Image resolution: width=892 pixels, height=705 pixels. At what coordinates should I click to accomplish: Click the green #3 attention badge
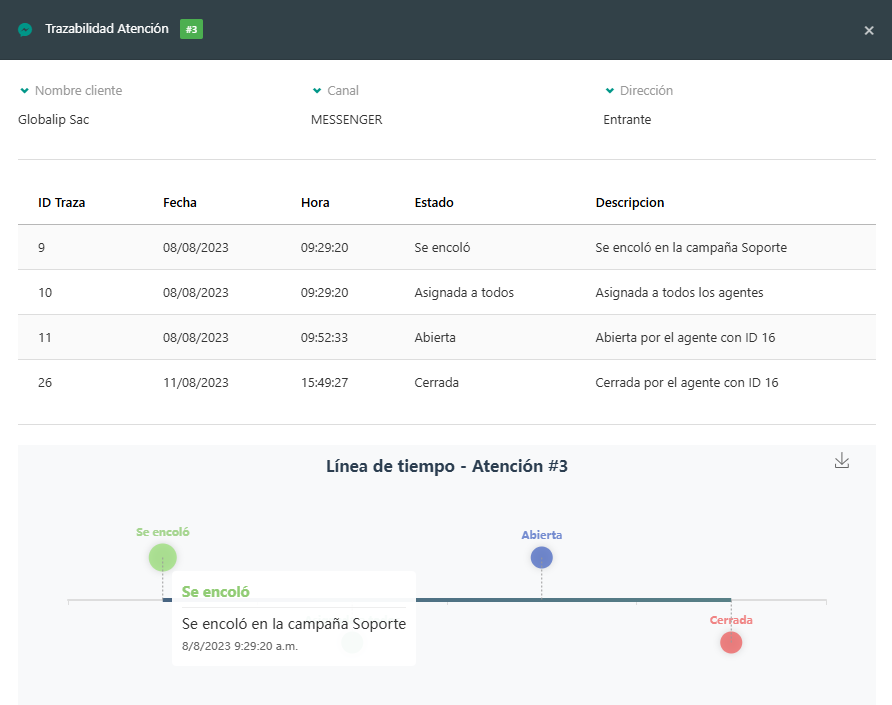click(191, 30)
